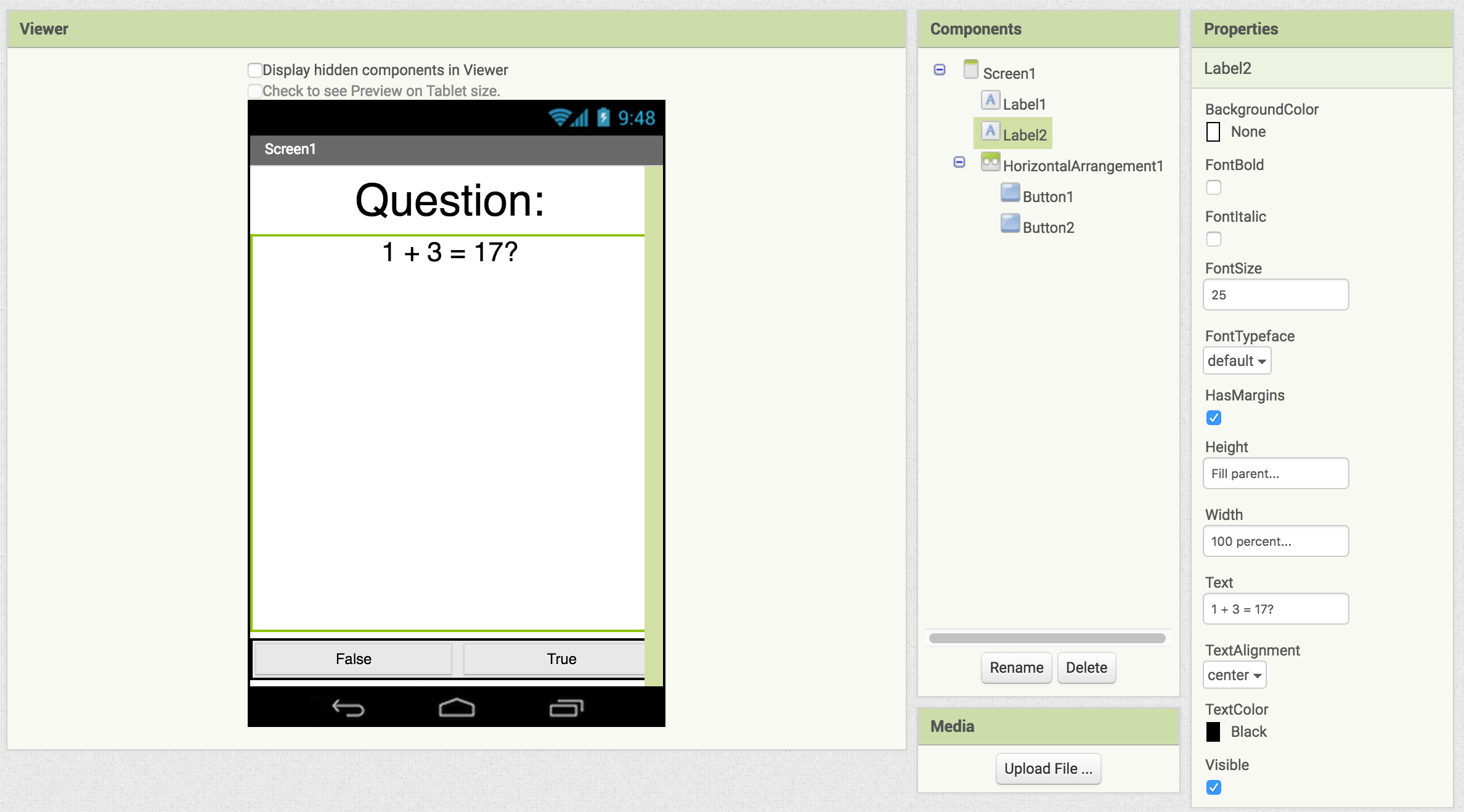Viewport: 1464px width, 812px height.
Task: Click the Screen1 component icon
Action: pos(970,70)
